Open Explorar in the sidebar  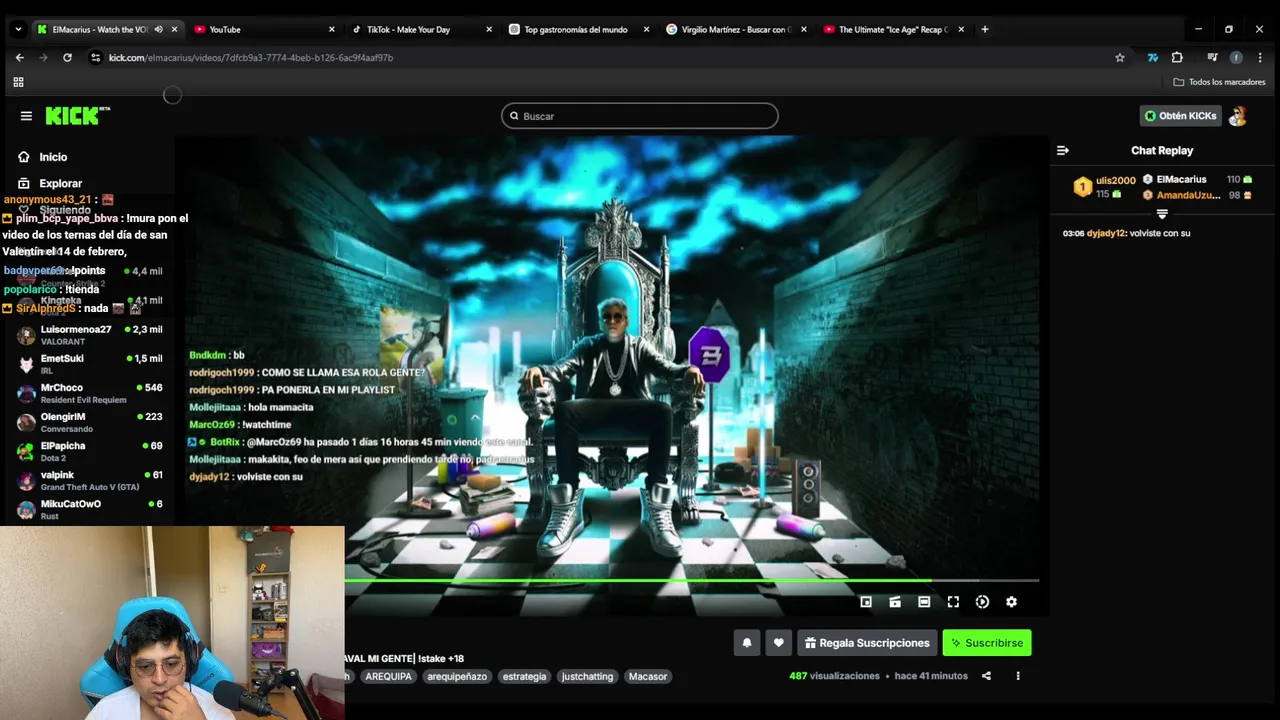(x=60, y=183)
